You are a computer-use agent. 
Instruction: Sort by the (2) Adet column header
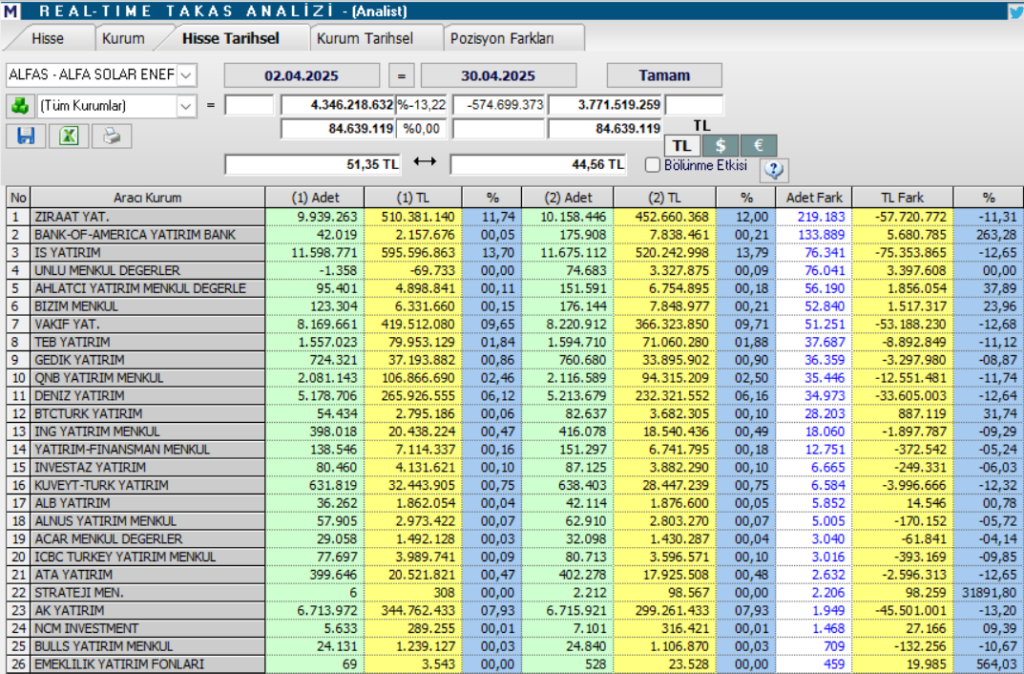[568, 197]
